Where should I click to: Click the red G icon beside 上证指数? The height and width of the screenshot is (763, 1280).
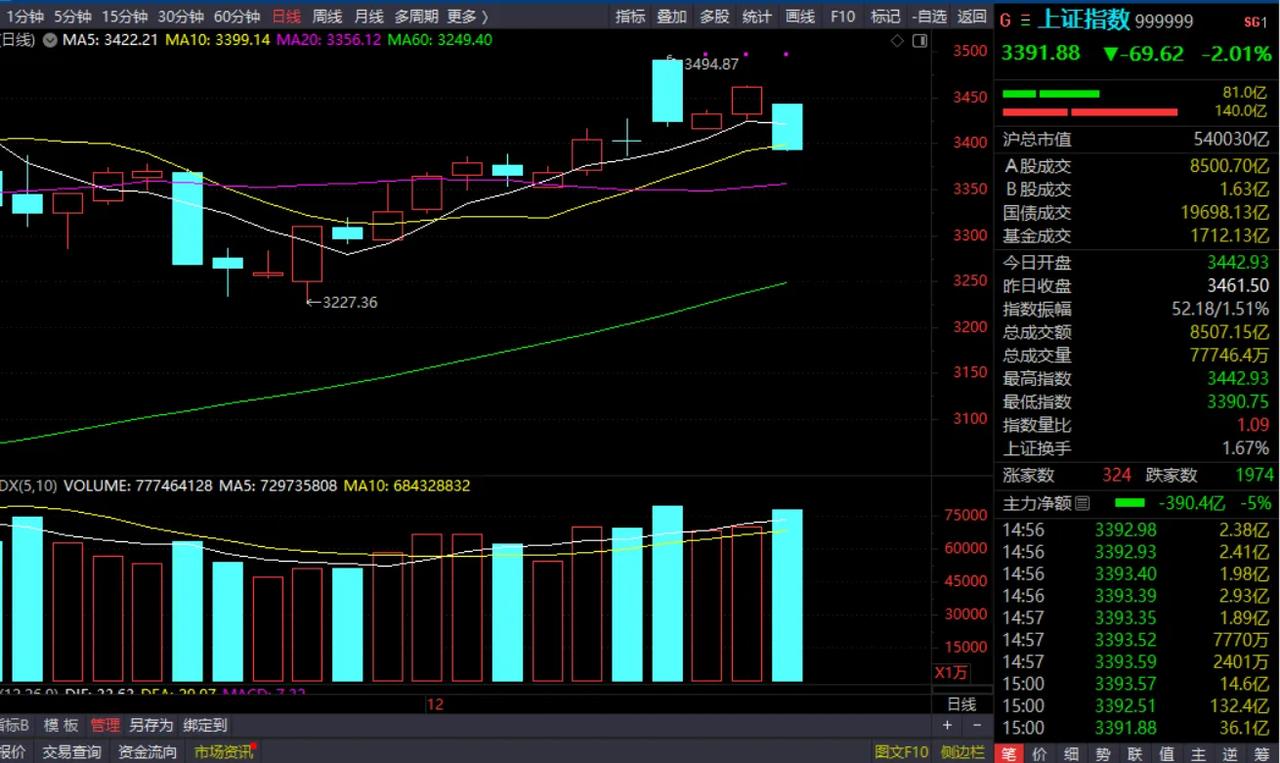[x=1005, y=21]
